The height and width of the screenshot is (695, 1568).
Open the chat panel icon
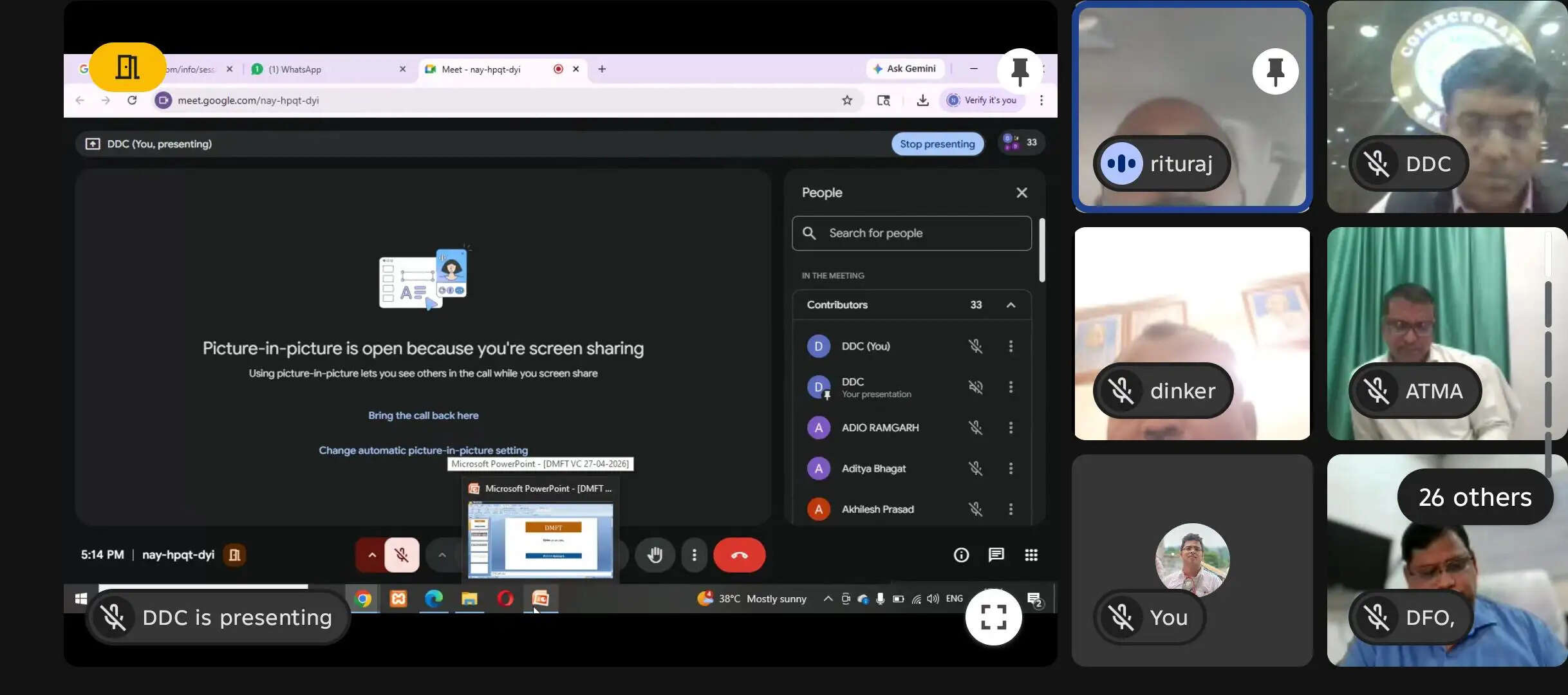pos(996,555)
